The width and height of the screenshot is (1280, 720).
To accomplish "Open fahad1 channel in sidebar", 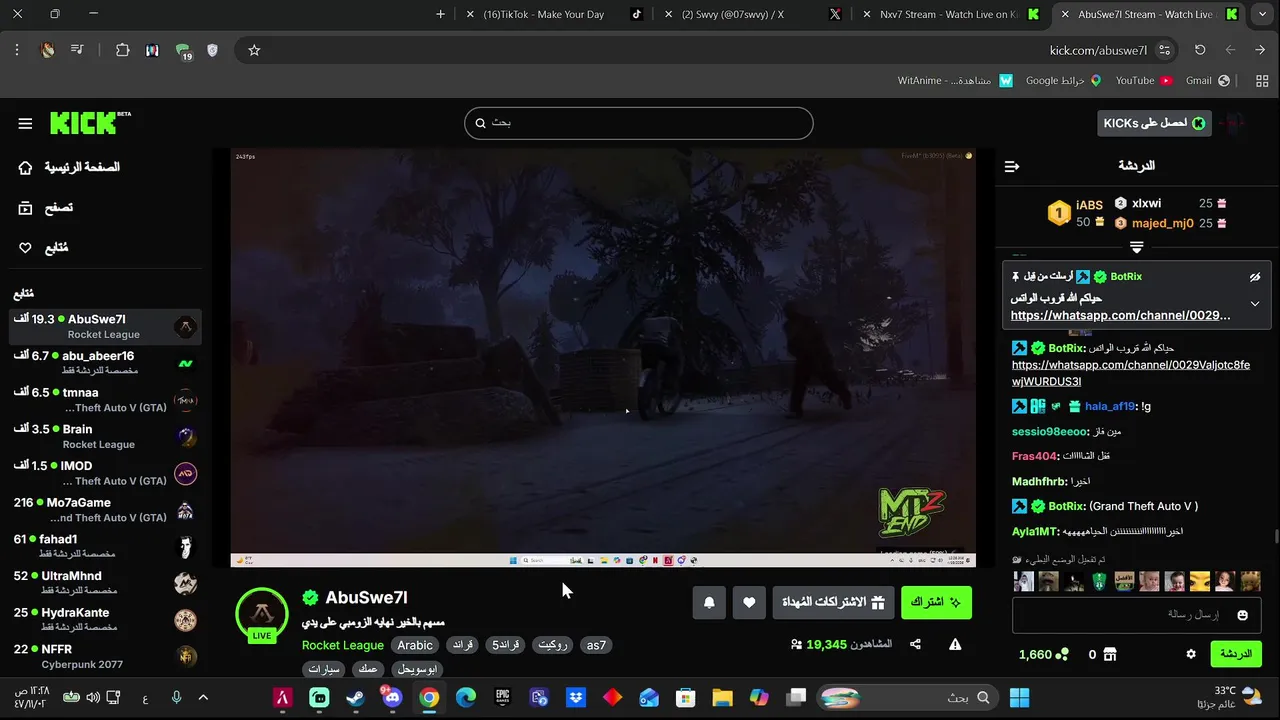I will (105, 546).
